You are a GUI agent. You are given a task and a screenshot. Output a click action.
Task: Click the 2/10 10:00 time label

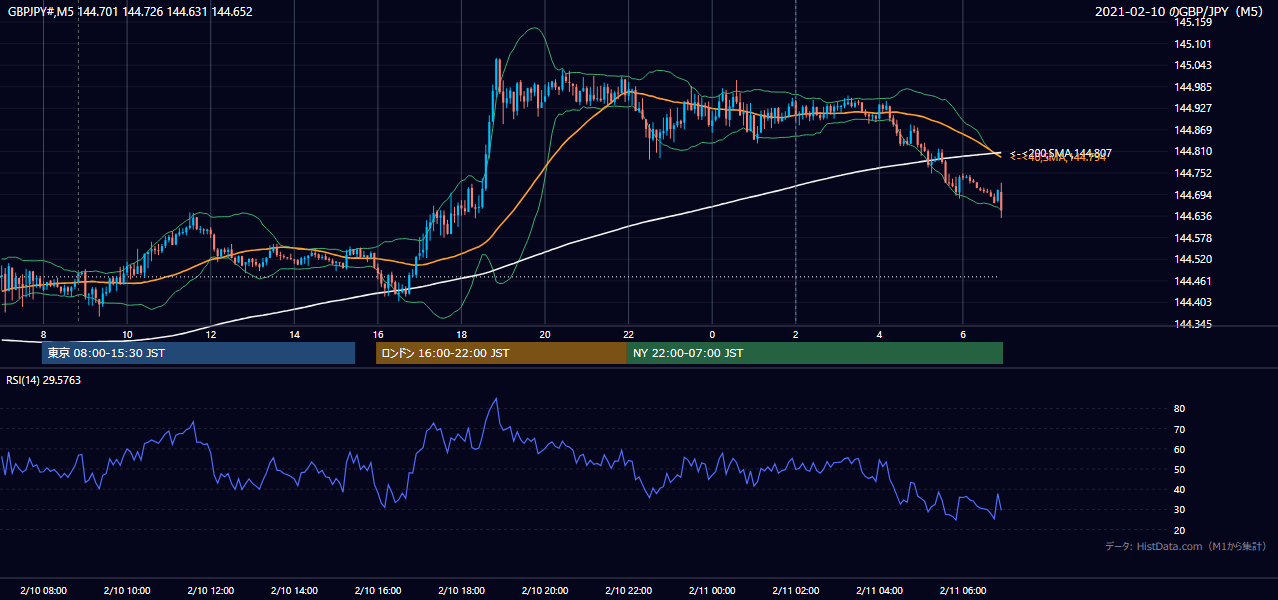(x=126, y=591)
